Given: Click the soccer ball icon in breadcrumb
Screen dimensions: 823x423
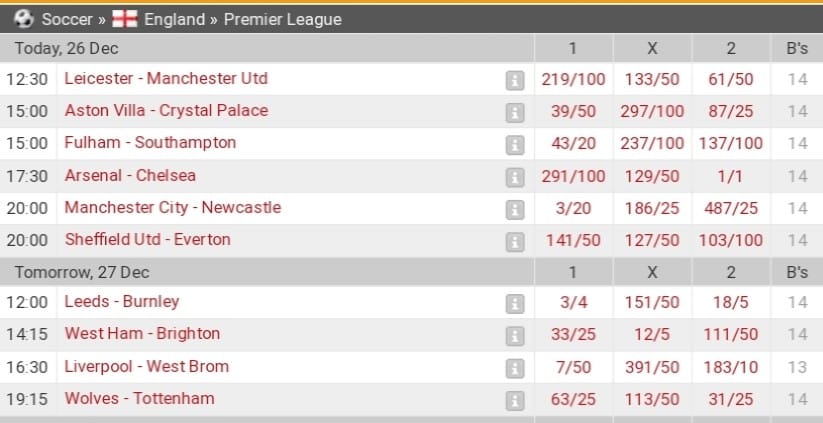Looking at the screenshot, I should pos(24,19).
